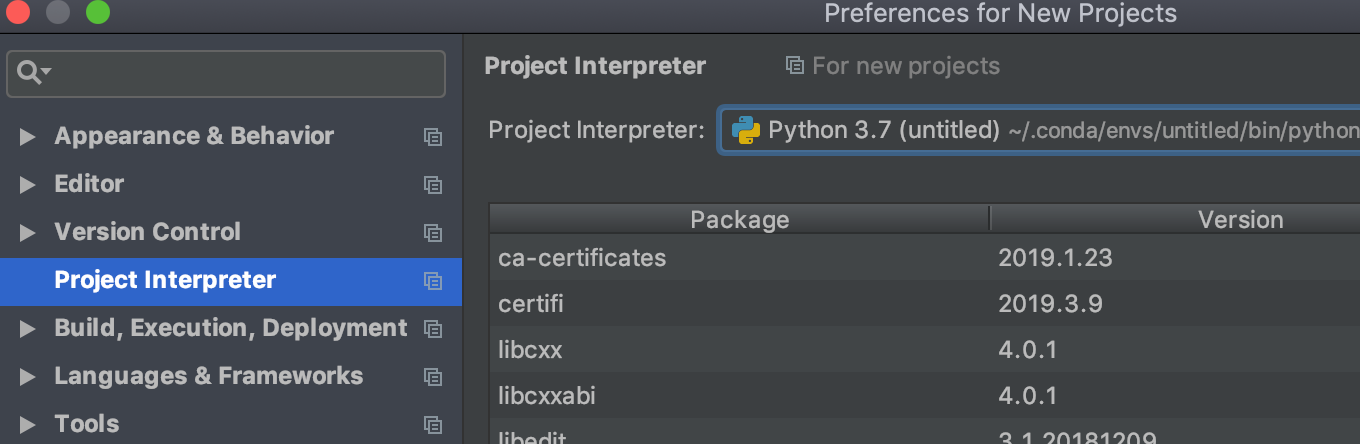Viewport: 1360px width, 444px height.
Task: Click copy icon beside Editor
Action: [x=433, y=185]
